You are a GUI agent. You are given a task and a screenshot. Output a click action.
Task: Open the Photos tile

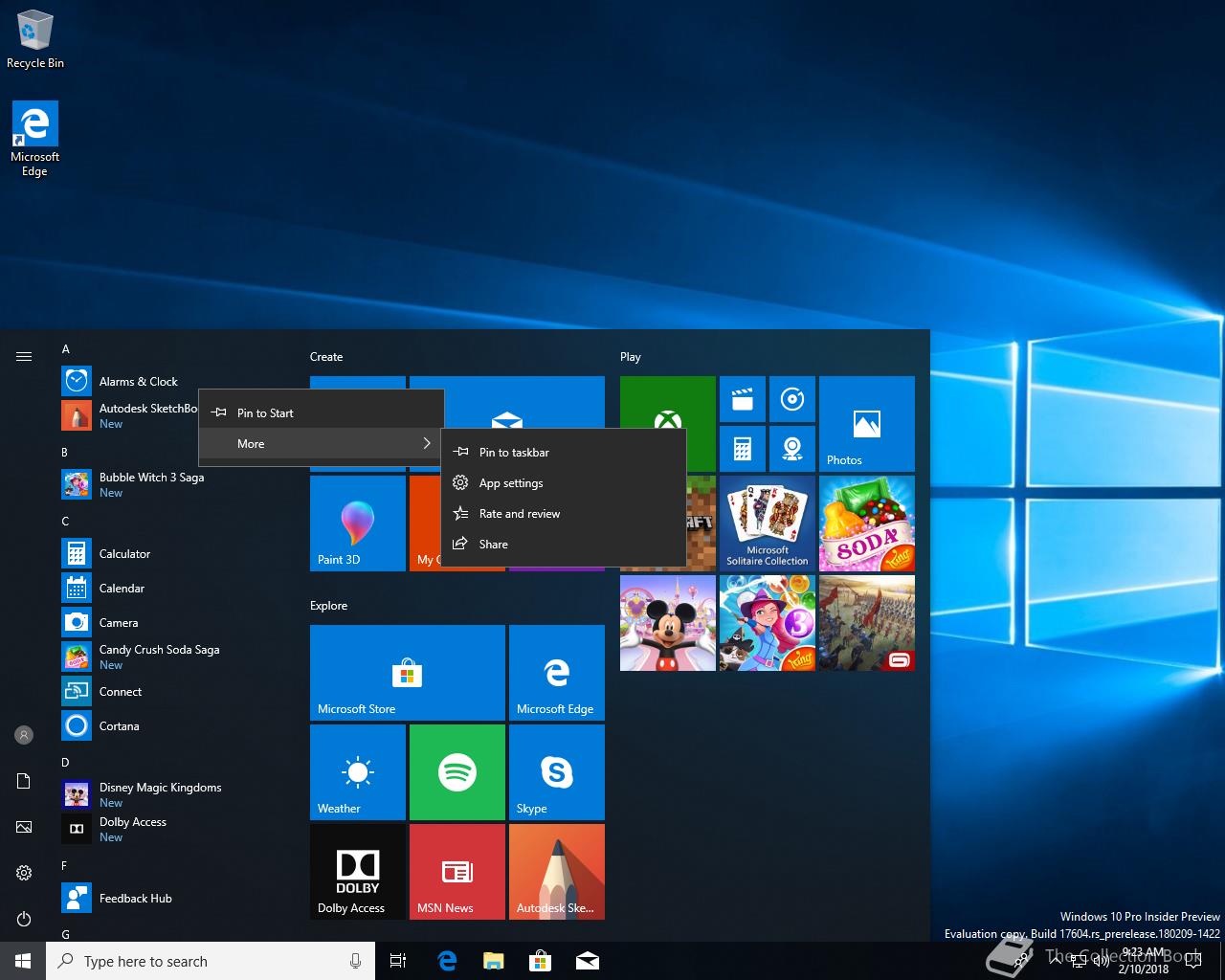(867, 424)
